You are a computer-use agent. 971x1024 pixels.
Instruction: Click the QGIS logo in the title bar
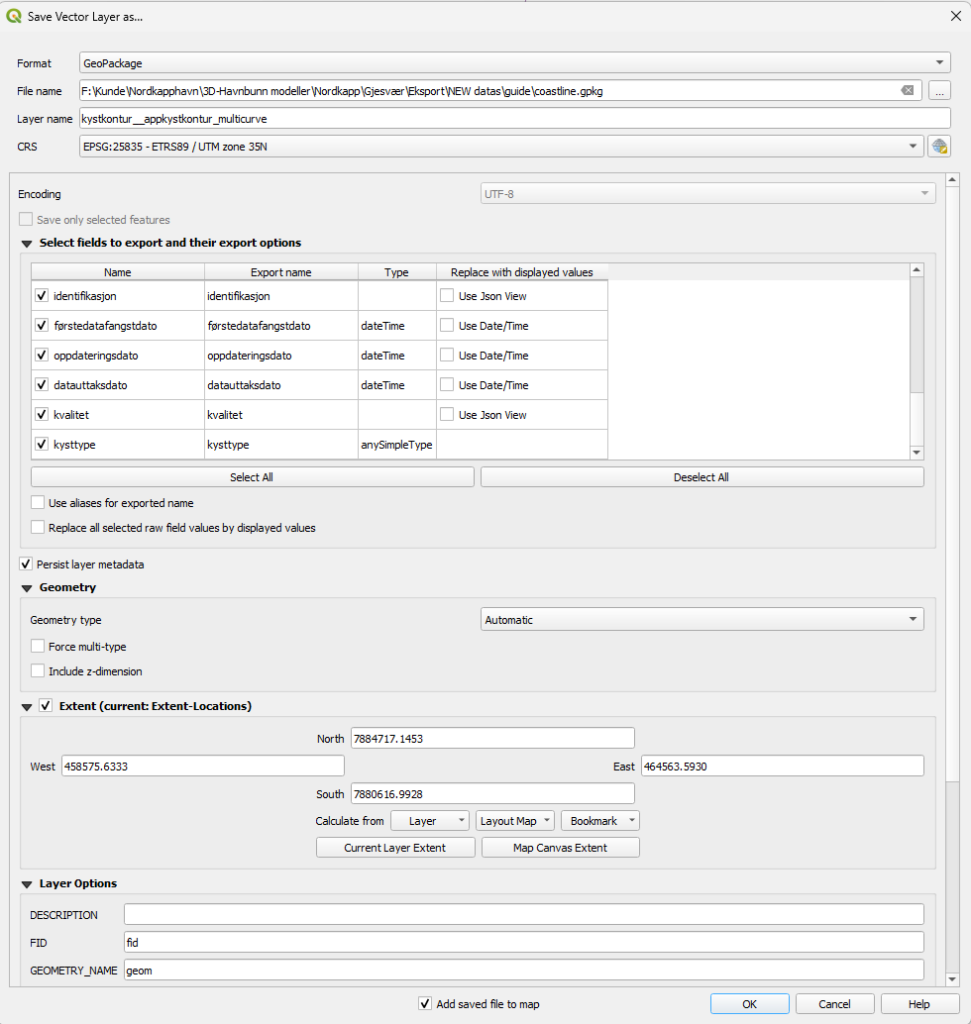(13, 16)
